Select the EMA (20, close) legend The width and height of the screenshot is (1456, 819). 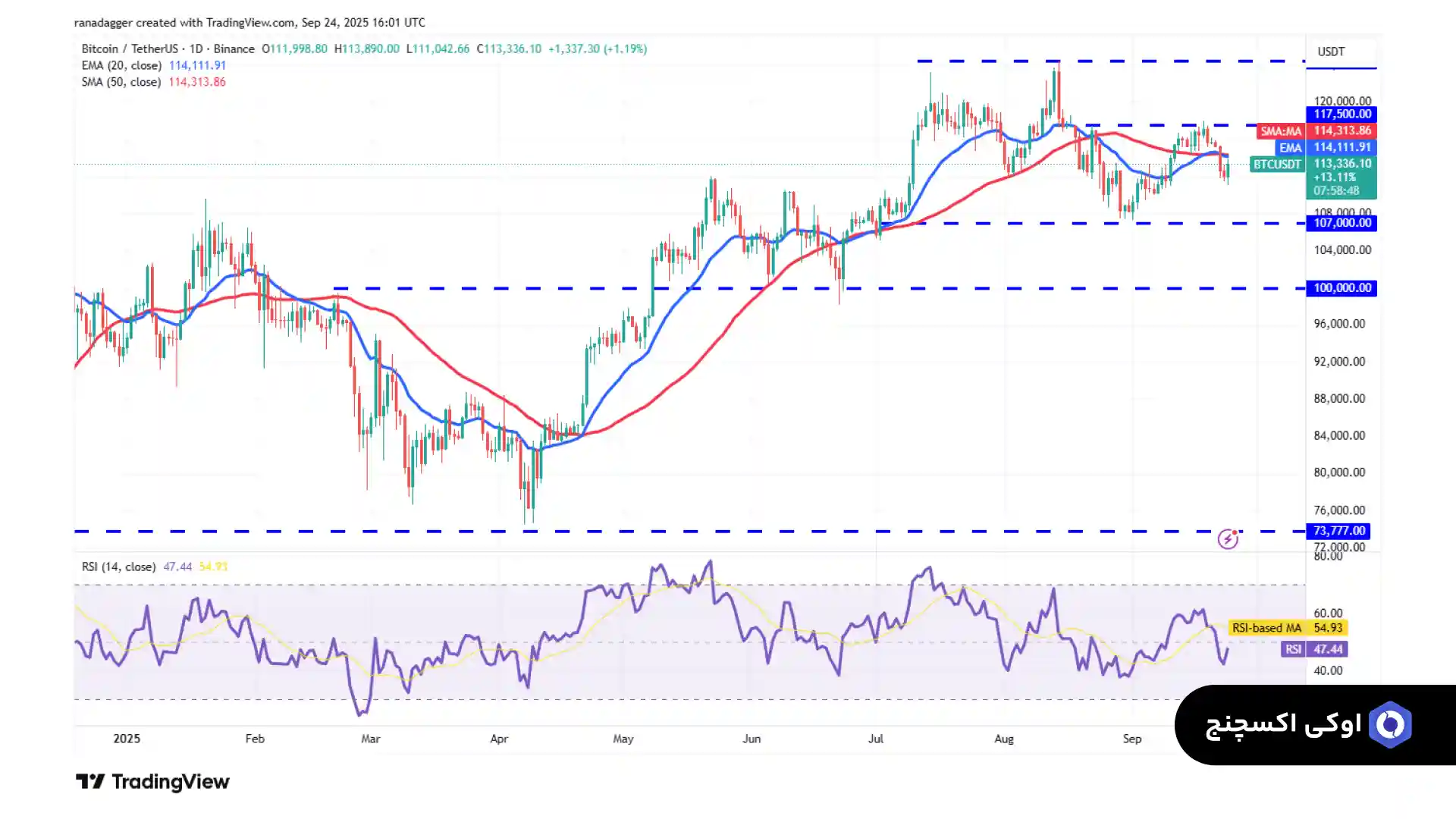tap(121, 65)
